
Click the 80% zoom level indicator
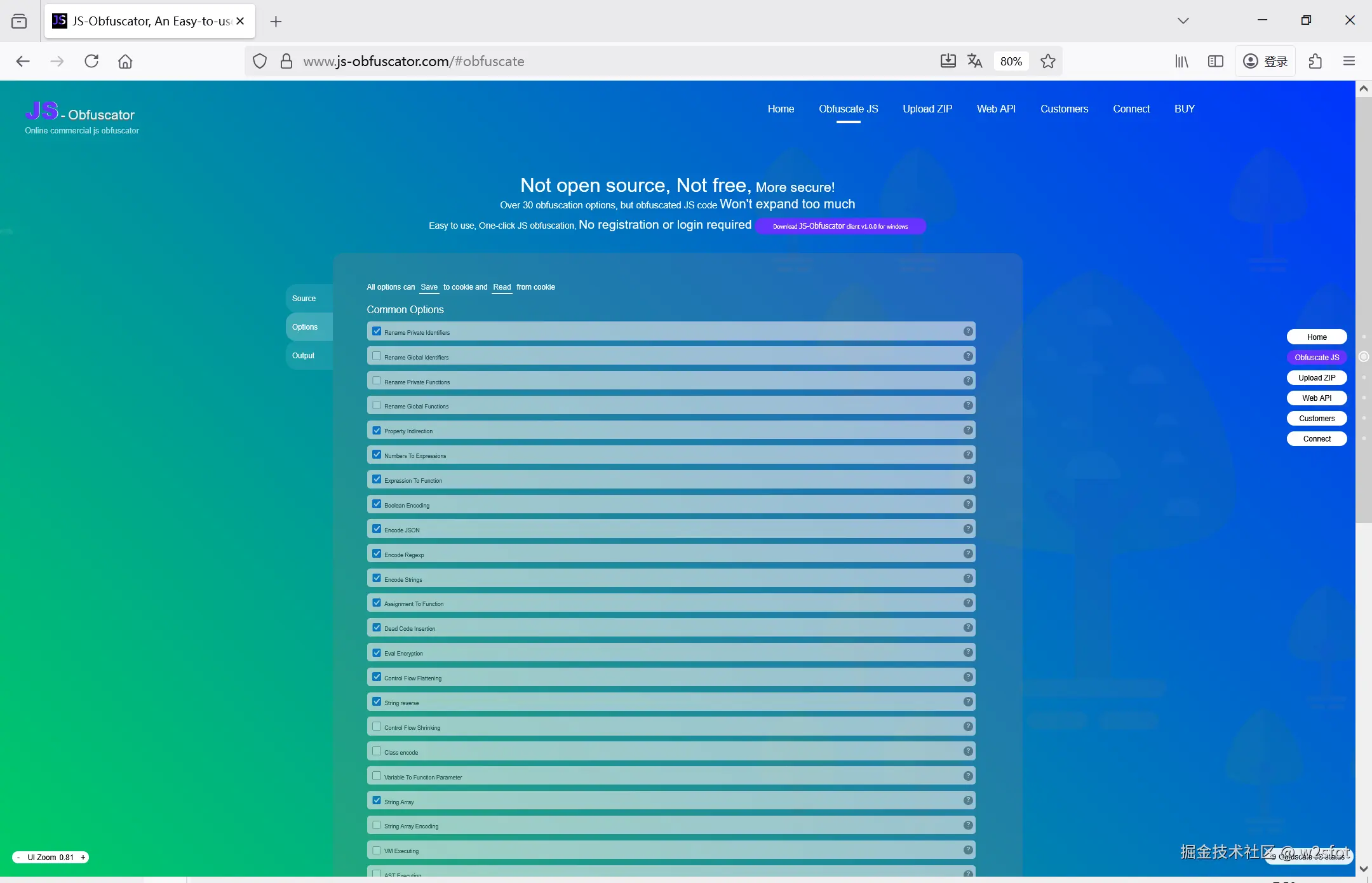click(x=1010, y=61)
